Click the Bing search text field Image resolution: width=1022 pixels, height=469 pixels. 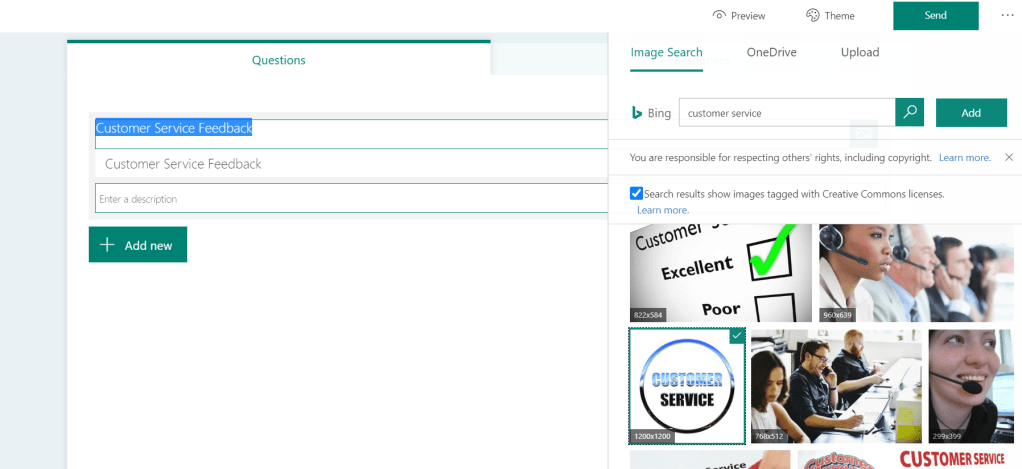pyautogui.click(x=786, y=113)
